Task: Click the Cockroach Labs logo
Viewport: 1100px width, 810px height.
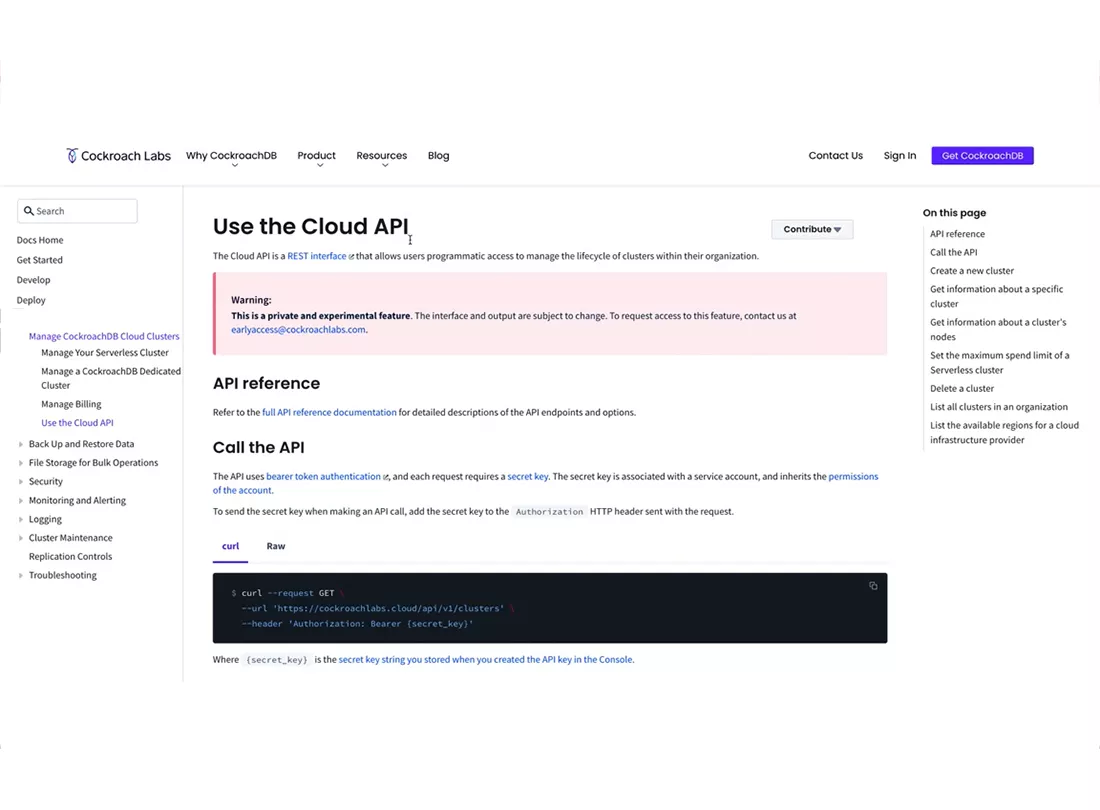Action: 118,156
